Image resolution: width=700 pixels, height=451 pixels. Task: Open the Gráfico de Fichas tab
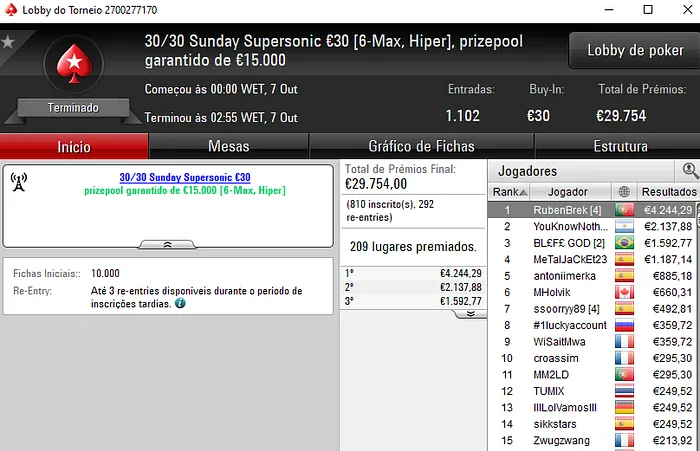tap(421, 146)
